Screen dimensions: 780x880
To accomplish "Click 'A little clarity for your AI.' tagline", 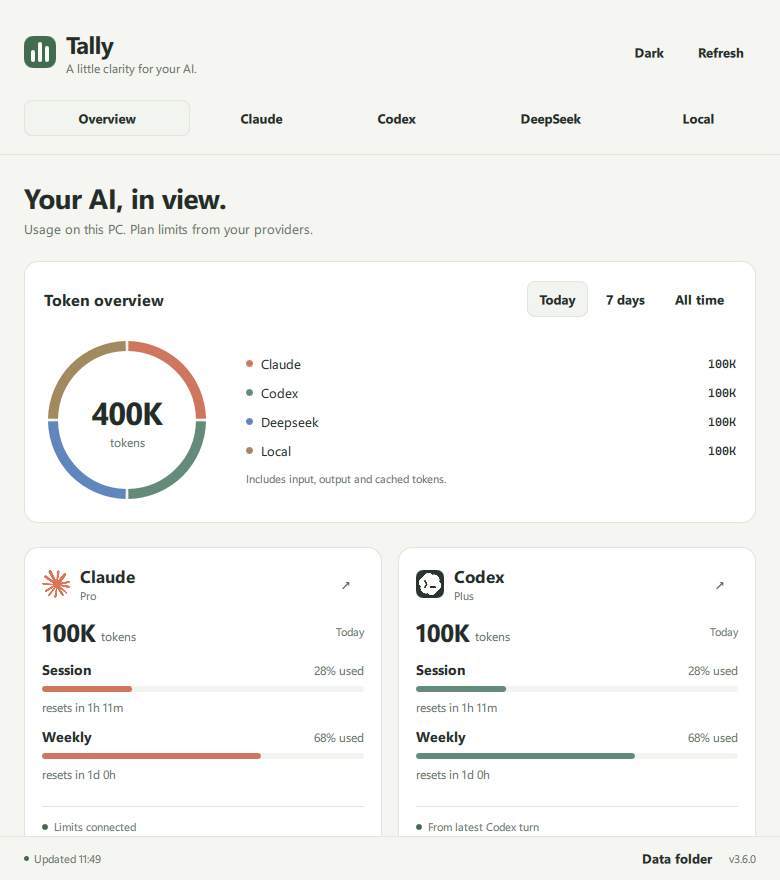I will [x=131, y=69].
